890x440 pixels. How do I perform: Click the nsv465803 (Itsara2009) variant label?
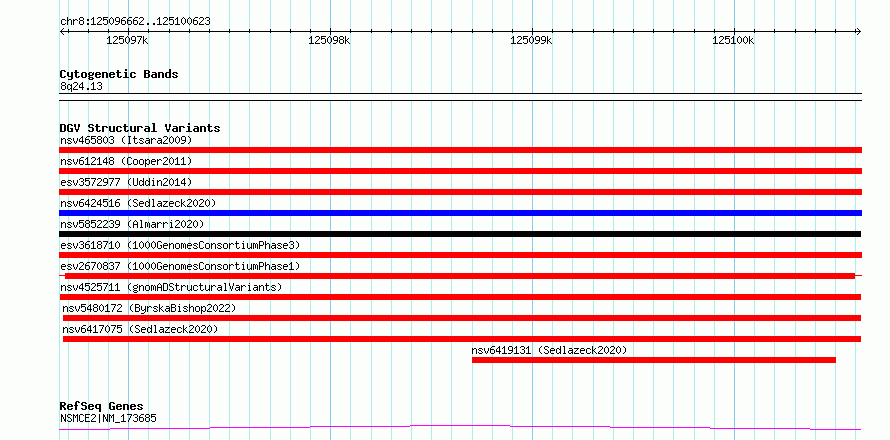point(126,140)
